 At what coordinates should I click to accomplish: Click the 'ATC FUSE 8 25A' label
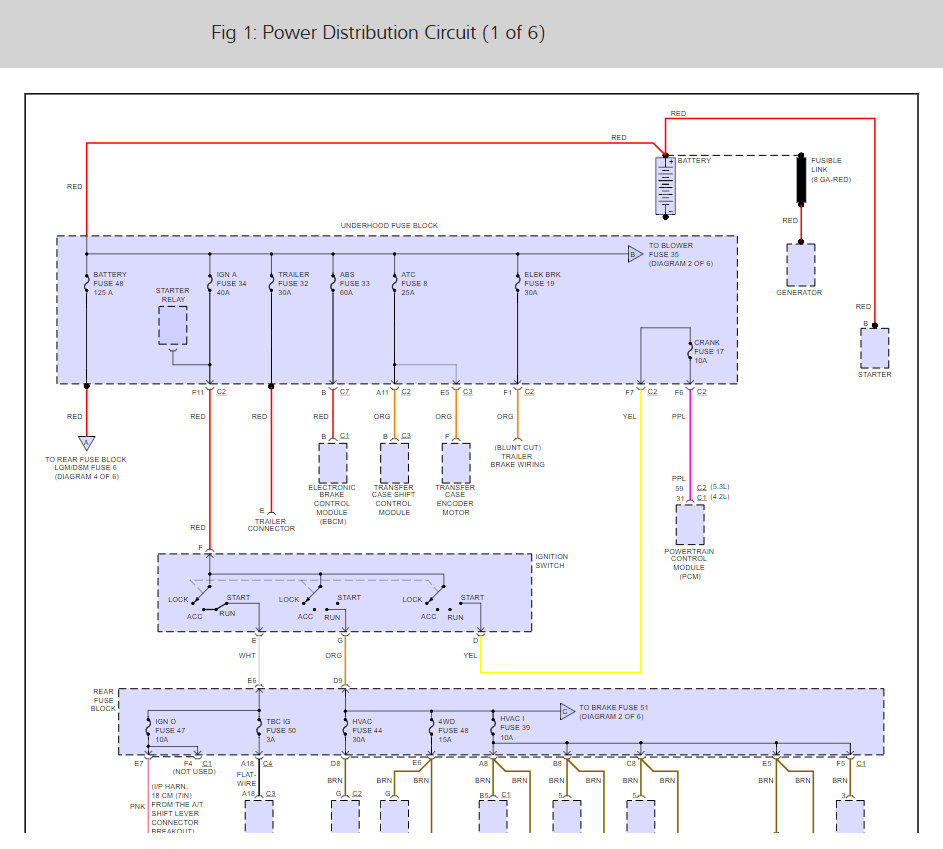click(x=414, y=283)
